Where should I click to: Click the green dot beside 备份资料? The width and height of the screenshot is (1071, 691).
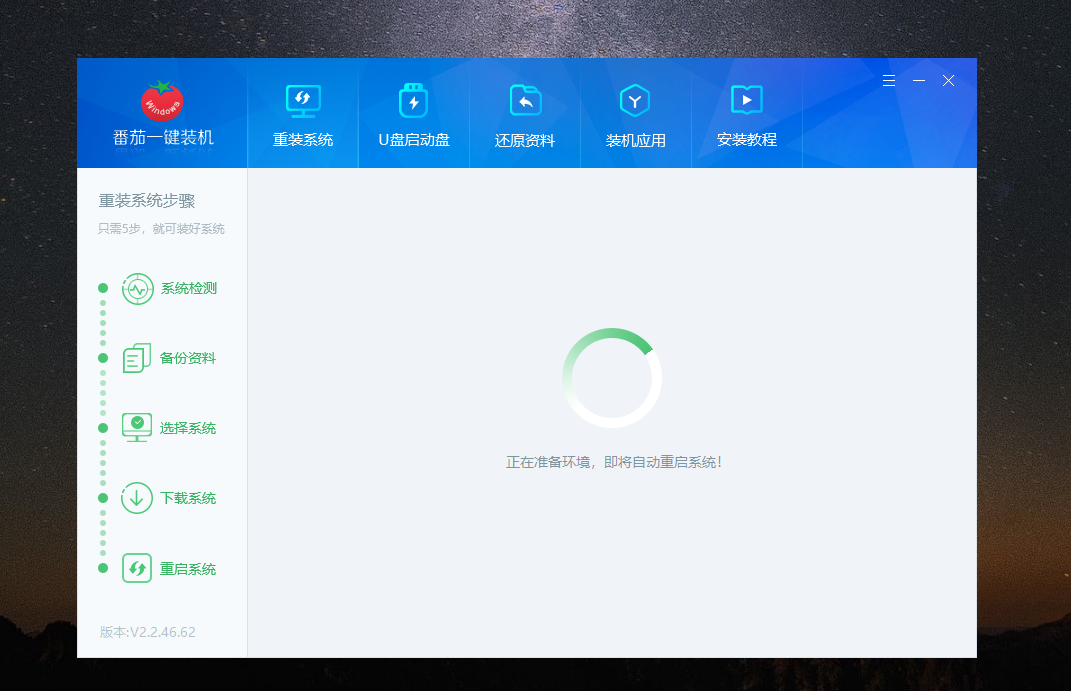(x=103, y=358)
